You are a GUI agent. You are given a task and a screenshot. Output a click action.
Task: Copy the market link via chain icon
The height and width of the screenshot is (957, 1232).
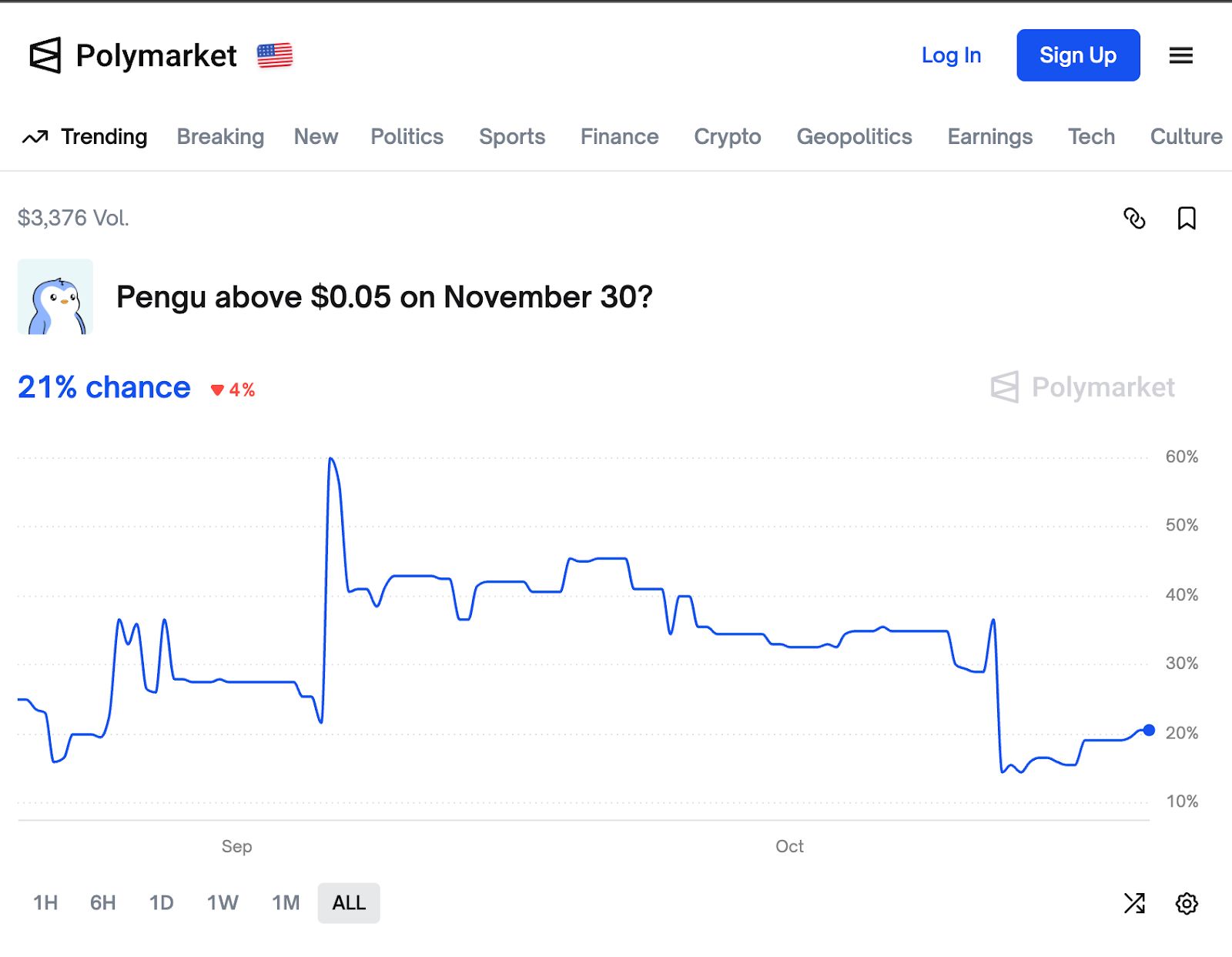click(x=1134, y=219)
